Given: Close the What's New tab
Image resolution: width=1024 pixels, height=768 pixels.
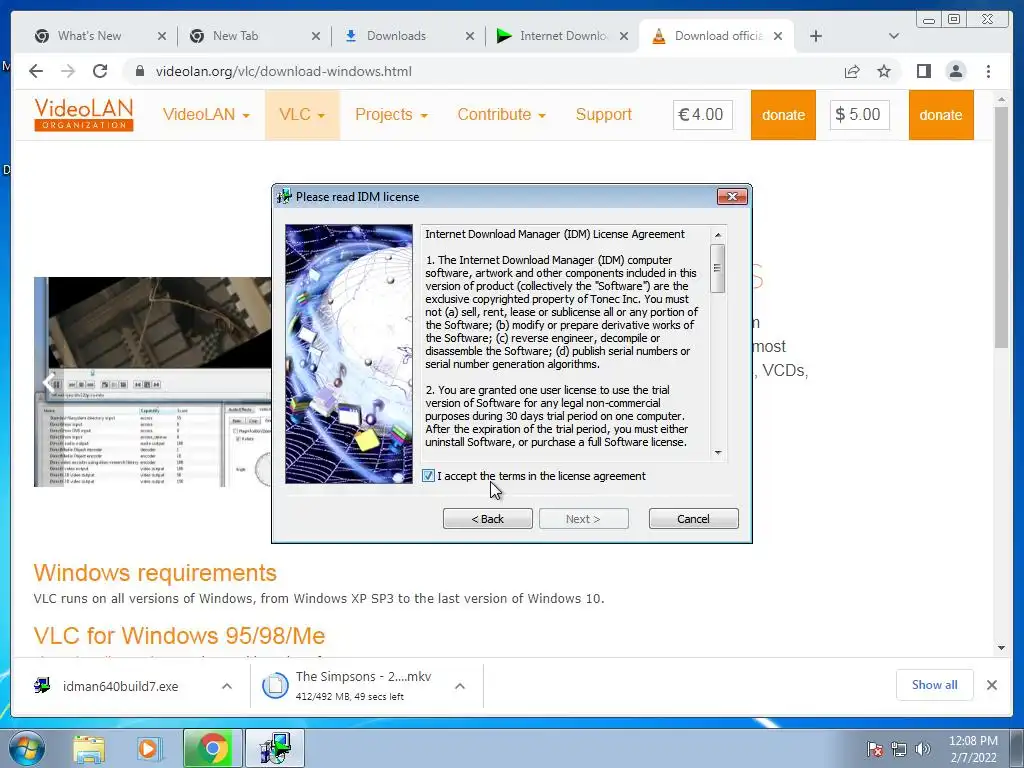Looking at the screenshot, I should (x=162, y=37).
